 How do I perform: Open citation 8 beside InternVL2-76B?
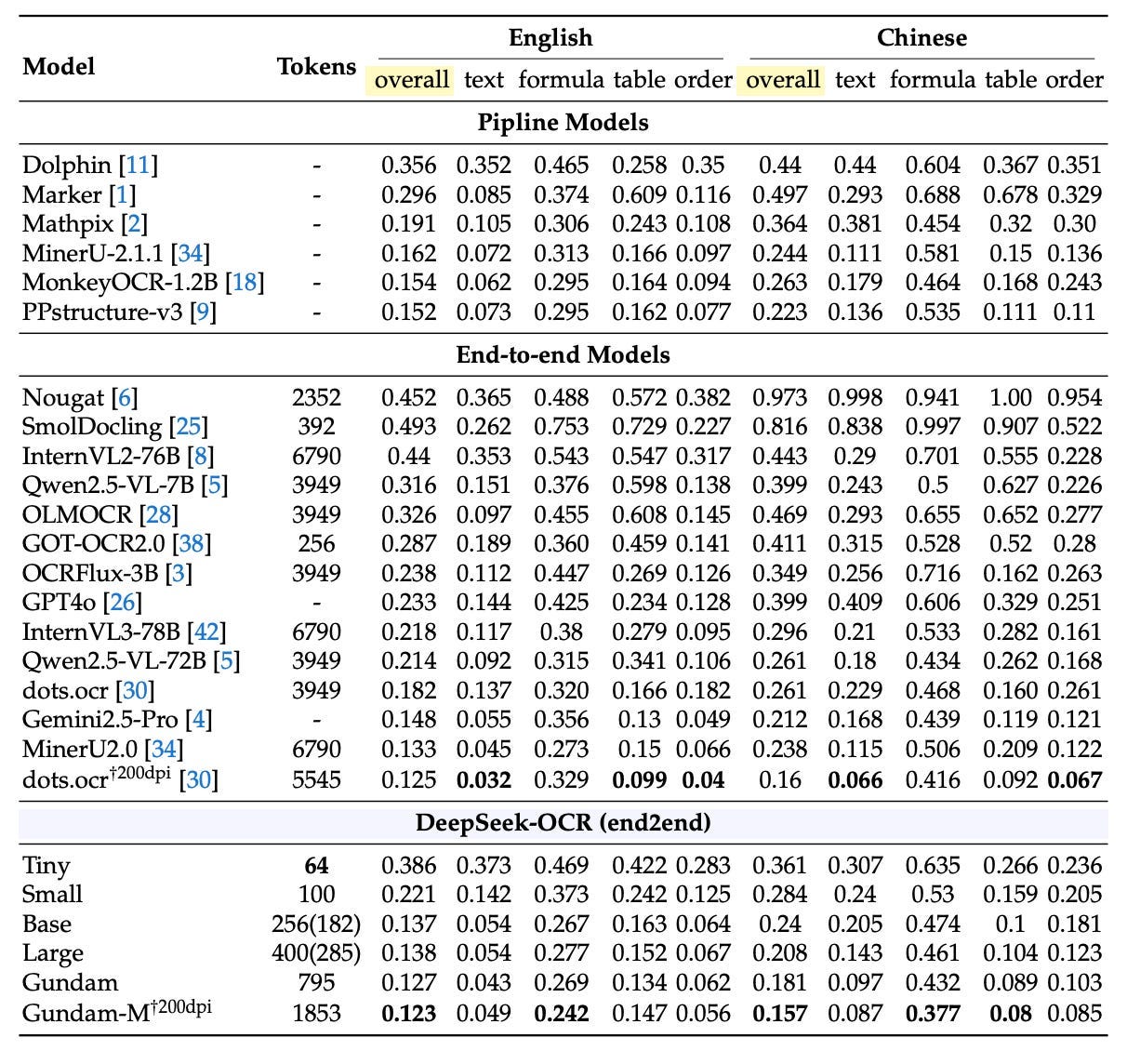[x=201, y=457]
